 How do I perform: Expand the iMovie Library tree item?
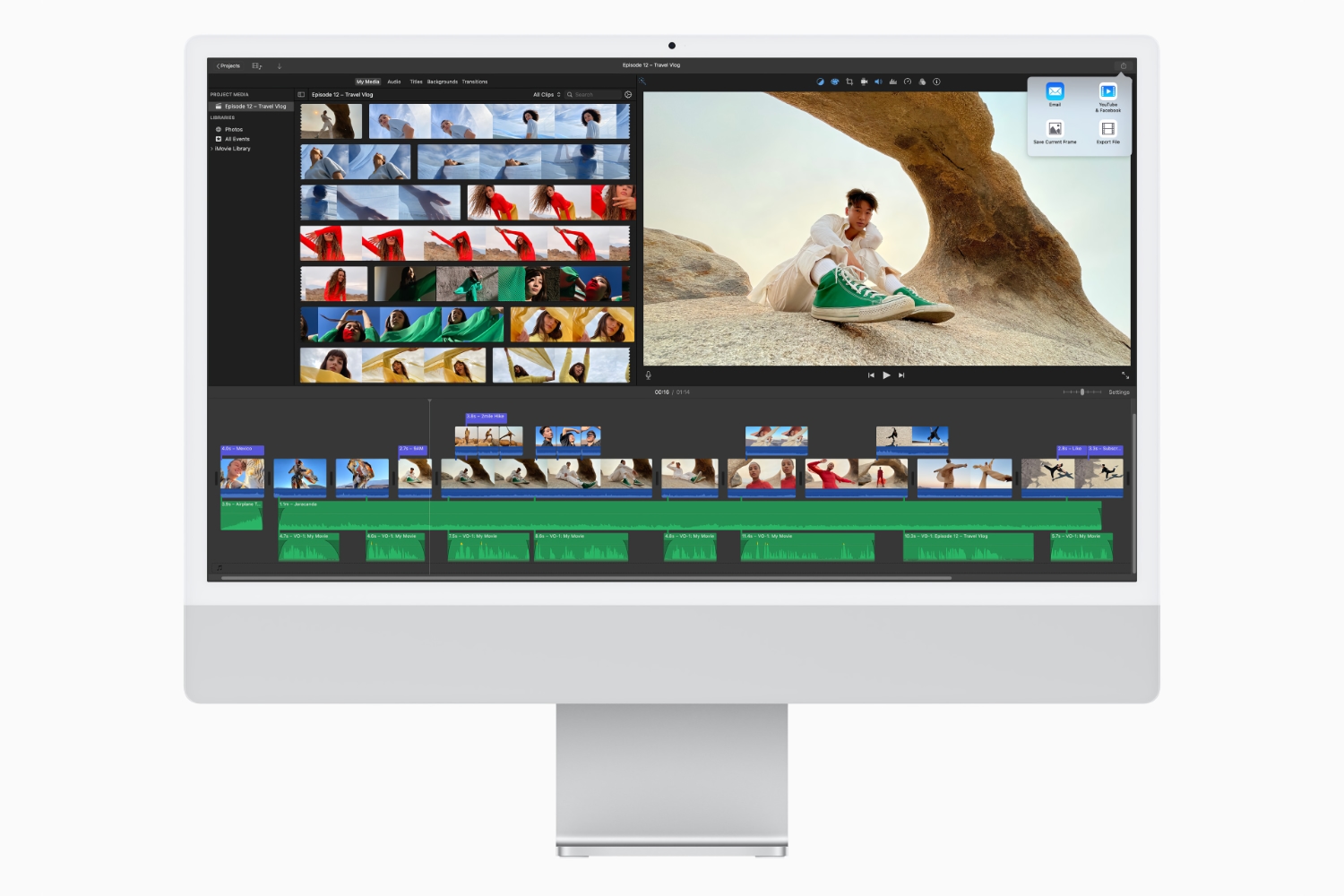[x=211, y=149]
